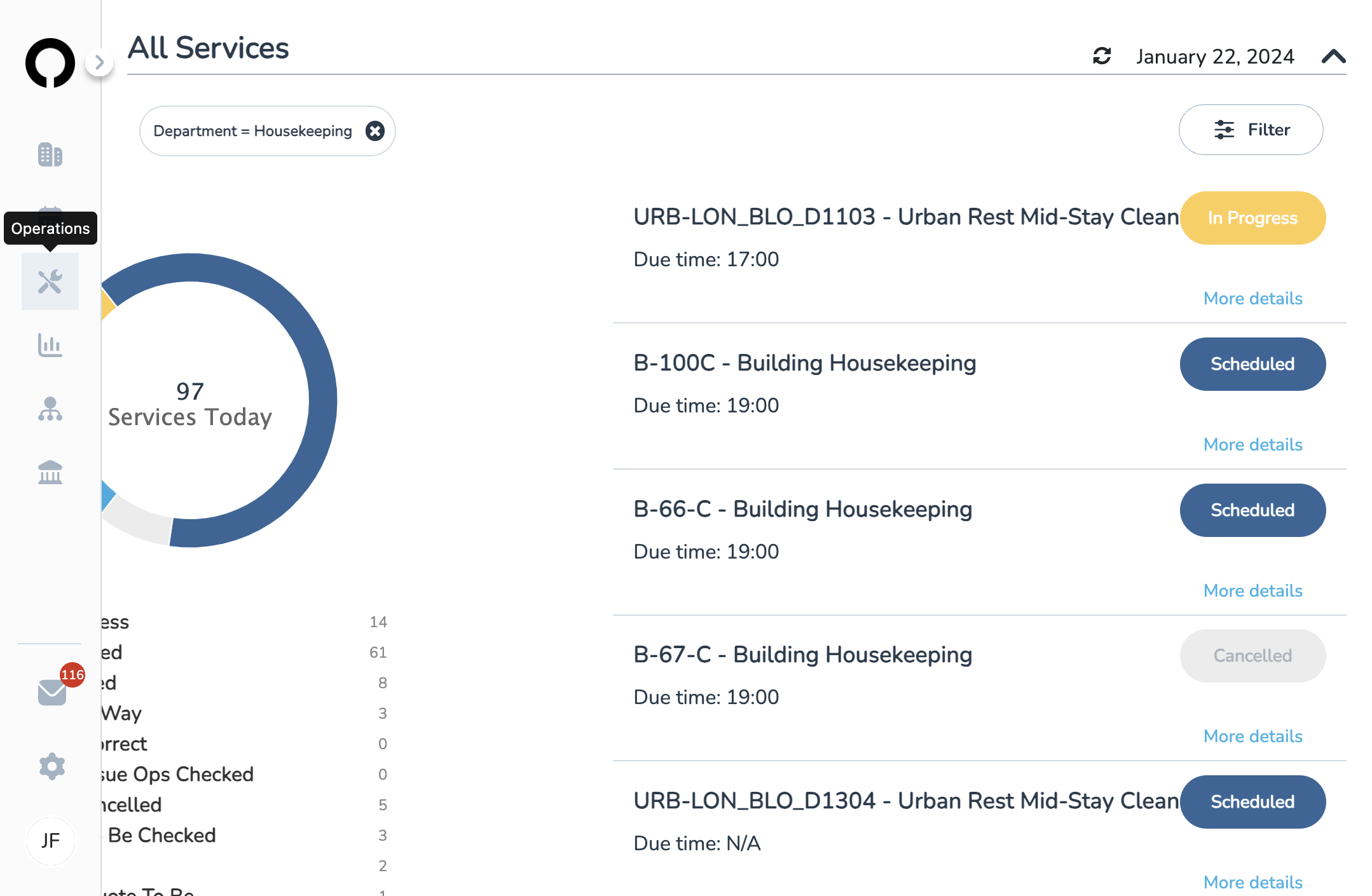Open Operations wrench tools icon
Screen dimensions: 1372x896
pos(50,282)
